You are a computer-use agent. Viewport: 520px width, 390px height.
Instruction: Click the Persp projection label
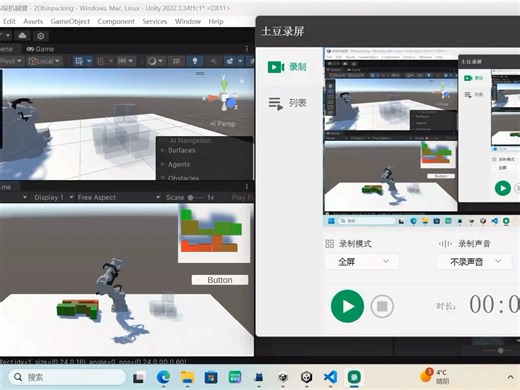coord(223,124)
